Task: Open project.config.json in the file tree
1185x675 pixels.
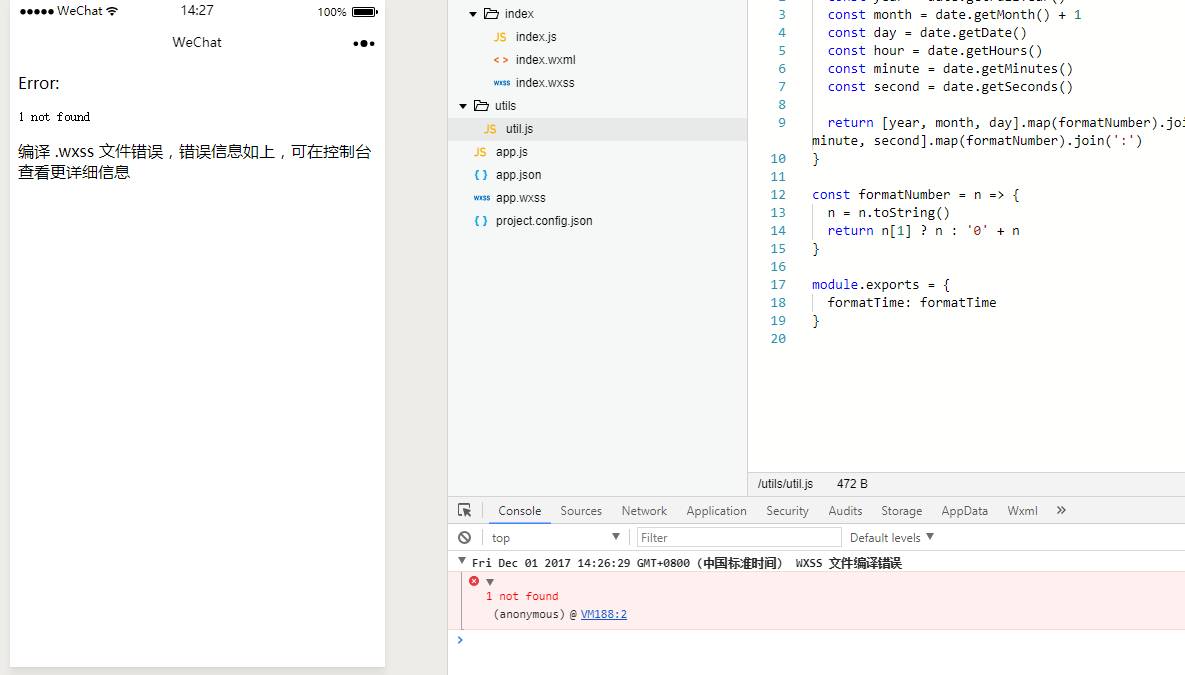Action: [544, 221]
